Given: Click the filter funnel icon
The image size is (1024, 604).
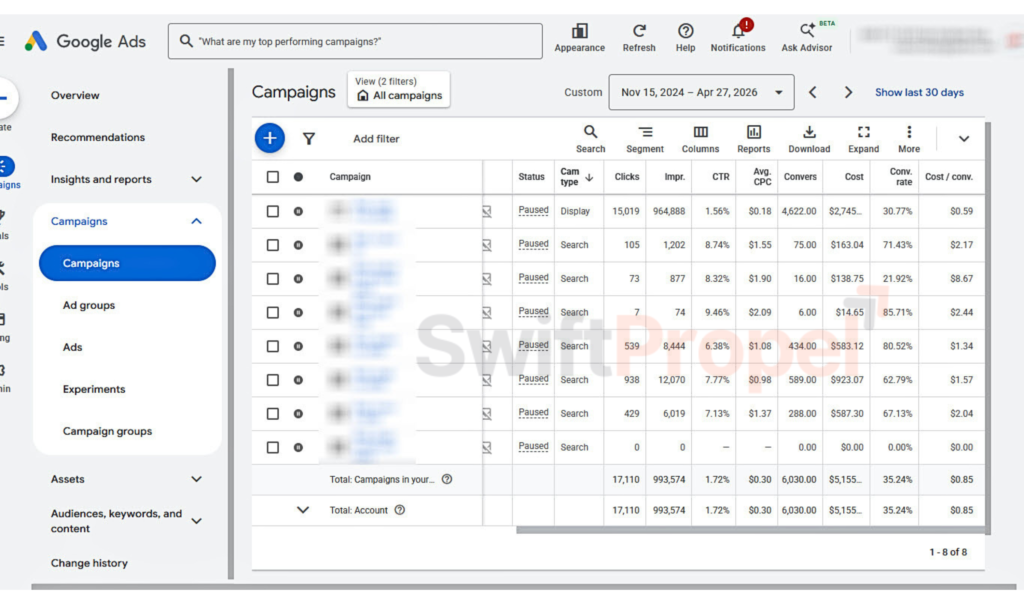Looking at the screenshot, I should (309, 138).
